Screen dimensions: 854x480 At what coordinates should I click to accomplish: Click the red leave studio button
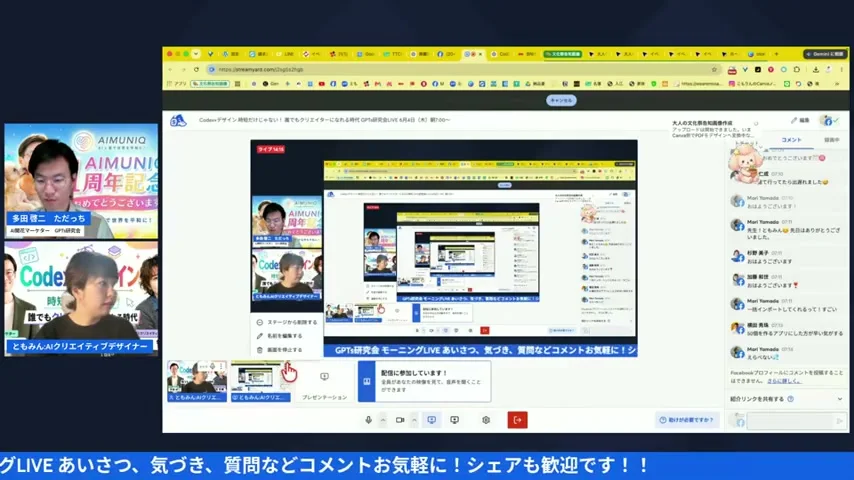[x=517, y=420]
